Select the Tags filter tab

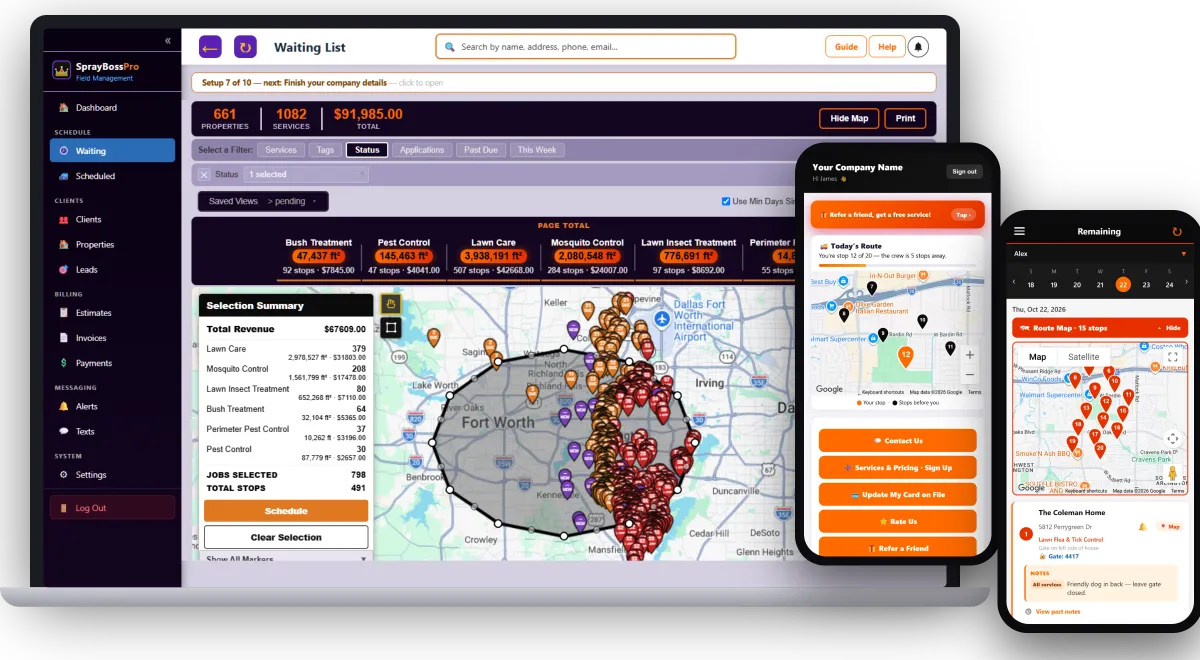325,150
